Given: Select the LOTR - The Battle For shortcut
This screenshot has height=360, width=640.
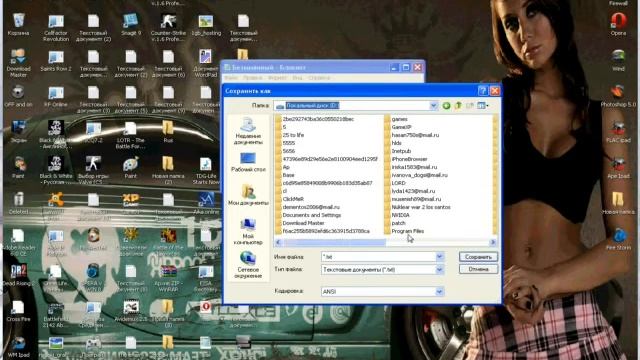Looking at the screenshot, I should click(131, 135).
